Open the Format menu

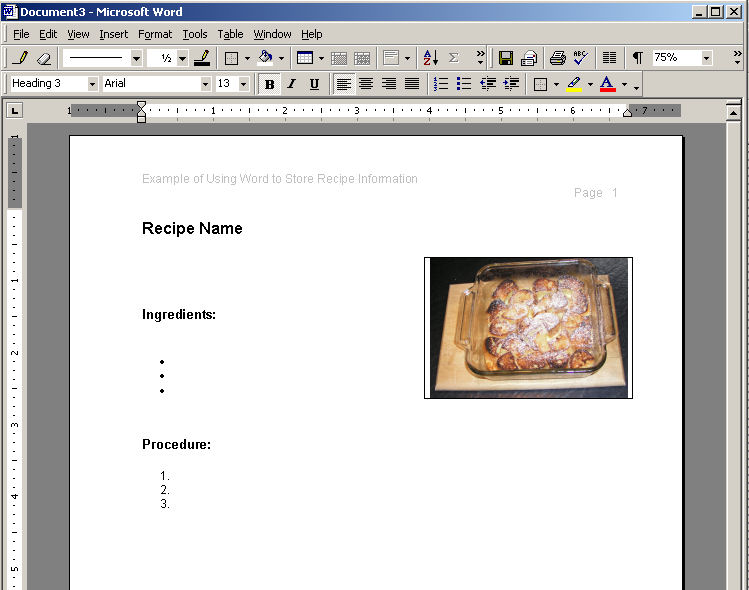[155, 34]
